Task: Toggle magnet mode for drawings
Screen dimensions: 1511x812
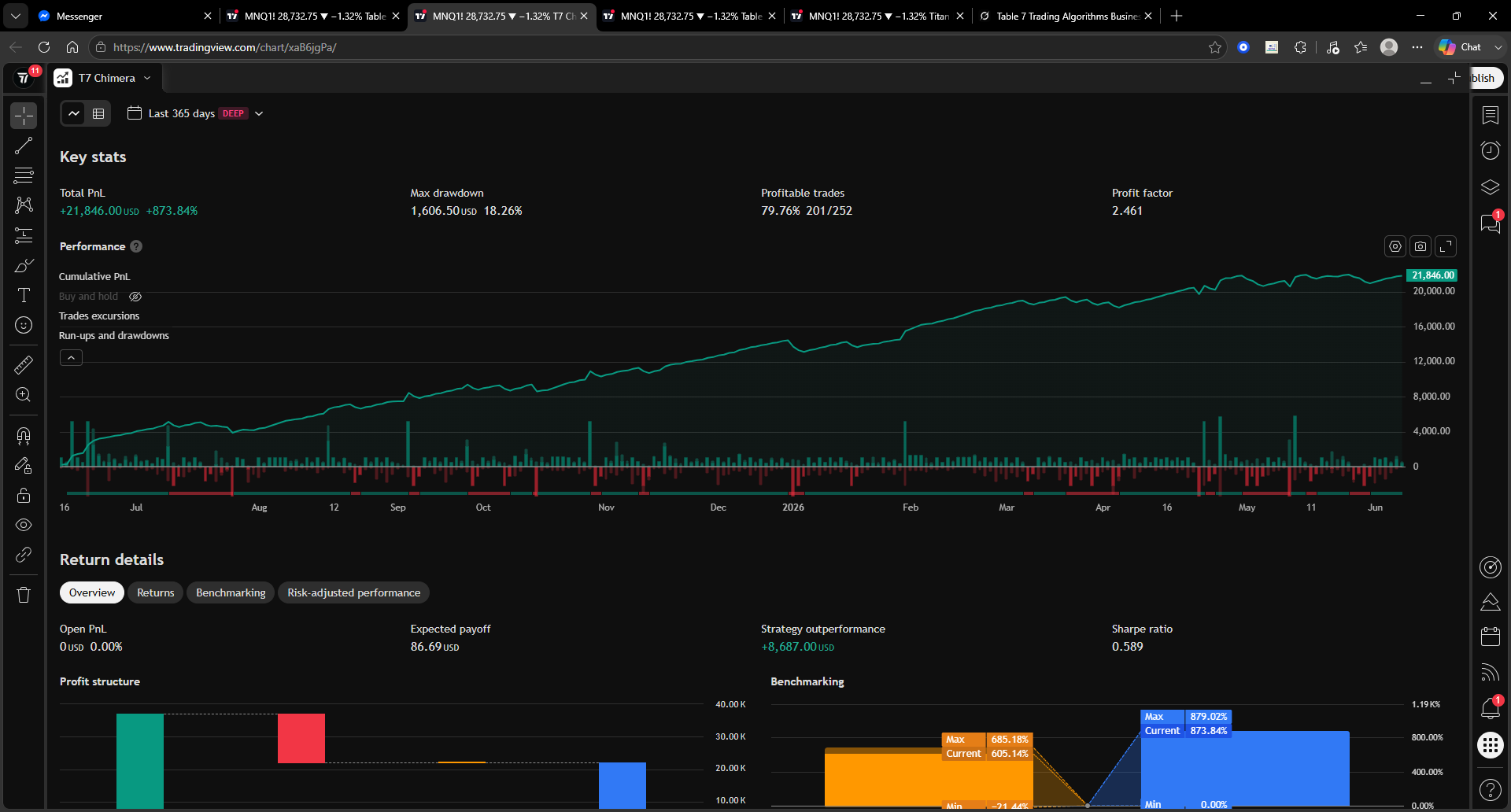Action: point(24,435)
